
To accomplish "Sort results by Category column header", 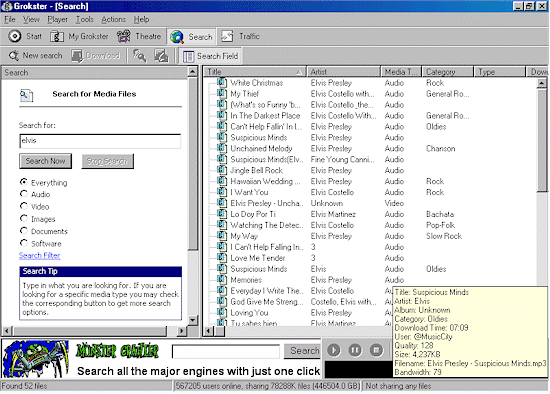I will (x=448, y=72).
